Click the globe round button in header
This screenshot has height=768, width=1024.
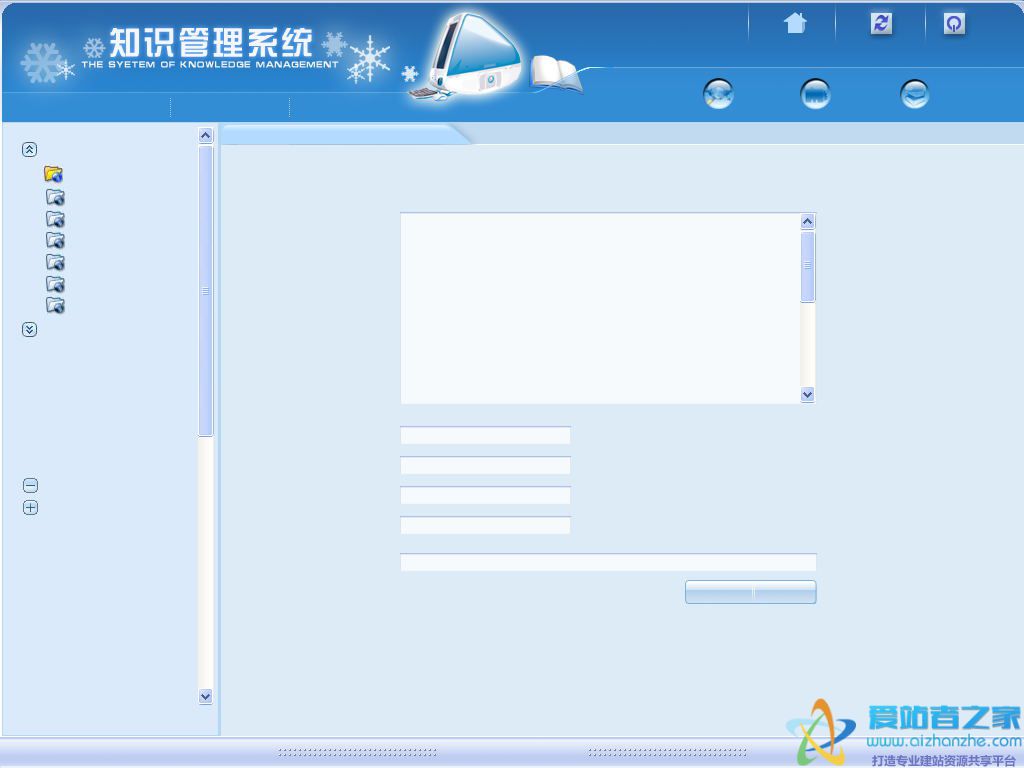click(x=719, y=94)
